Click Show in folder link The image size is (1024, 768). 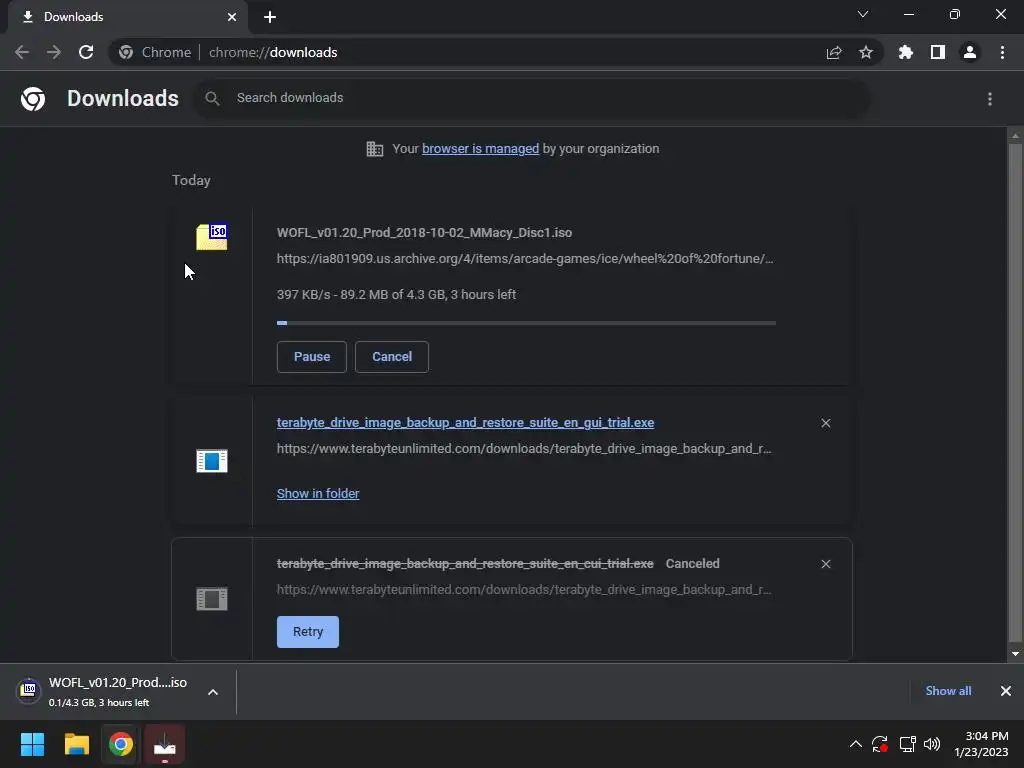pyautogui.click(x=318, y=494)
